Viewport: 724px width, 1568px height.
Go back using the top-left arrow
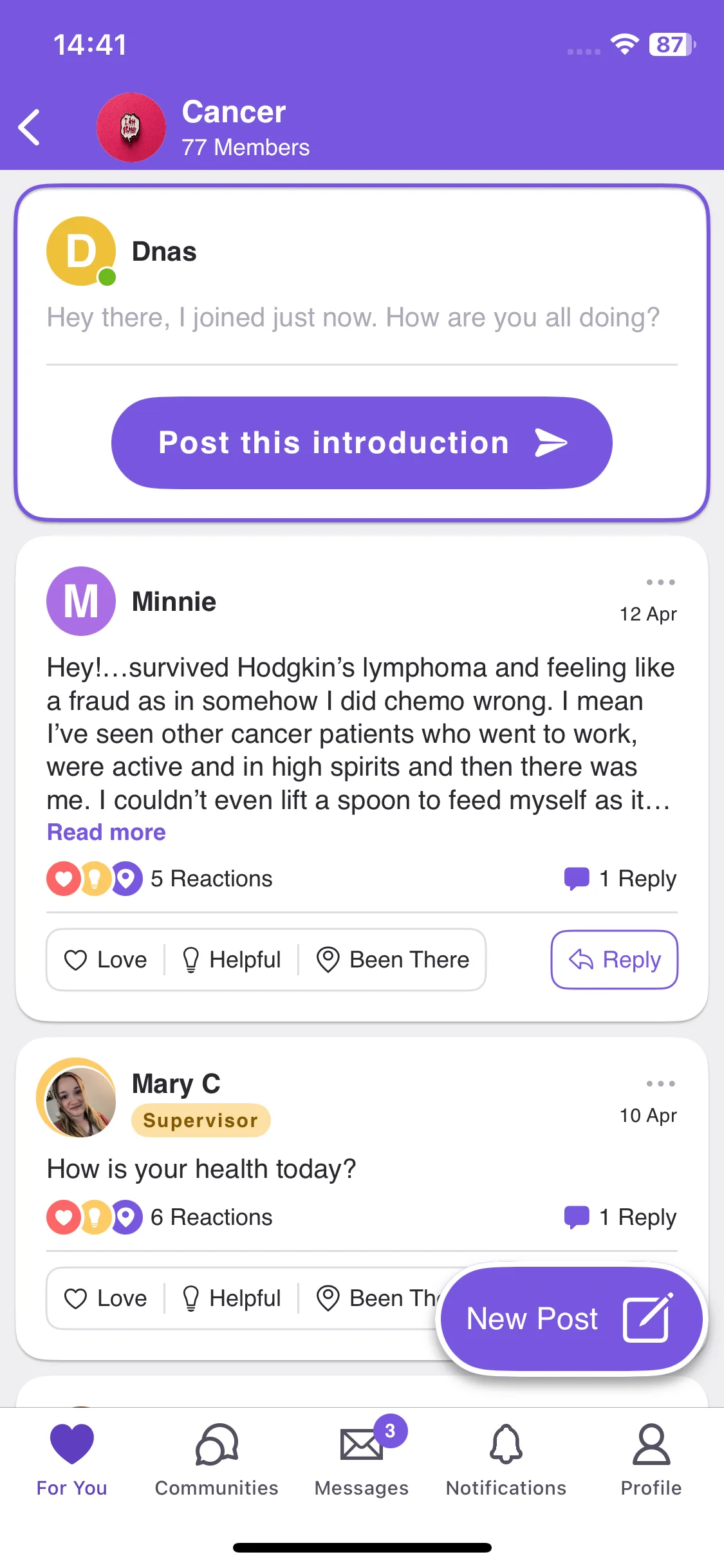pyautogui.click(x=30, y=127)
